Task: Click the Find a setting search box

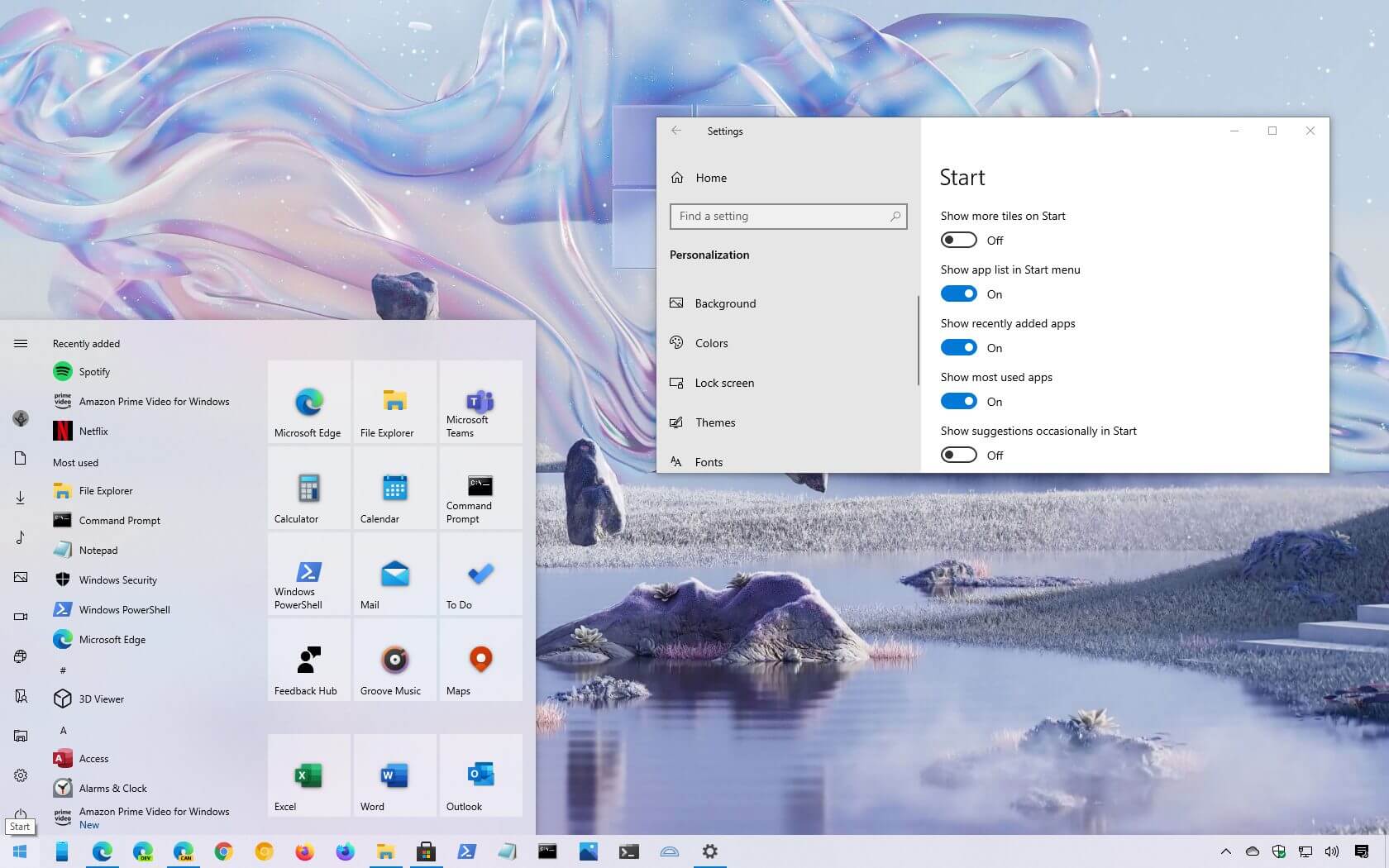Action: (788, 216)
